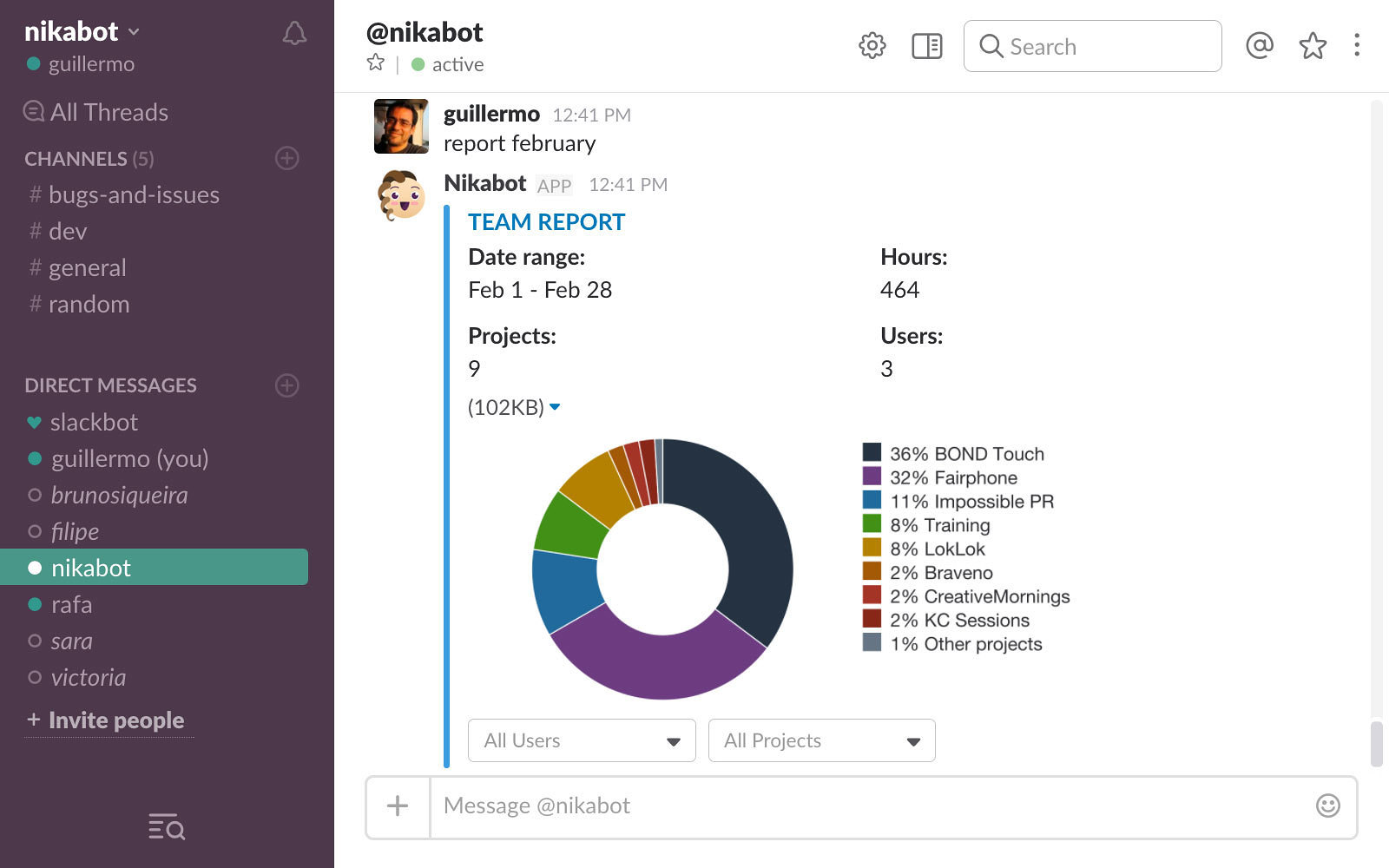The height and width of the screenshot is (868, 1389).
Task: Show mentions and reactions (@ icon)
Action: pyautogui.click(x=1260, y=46)
